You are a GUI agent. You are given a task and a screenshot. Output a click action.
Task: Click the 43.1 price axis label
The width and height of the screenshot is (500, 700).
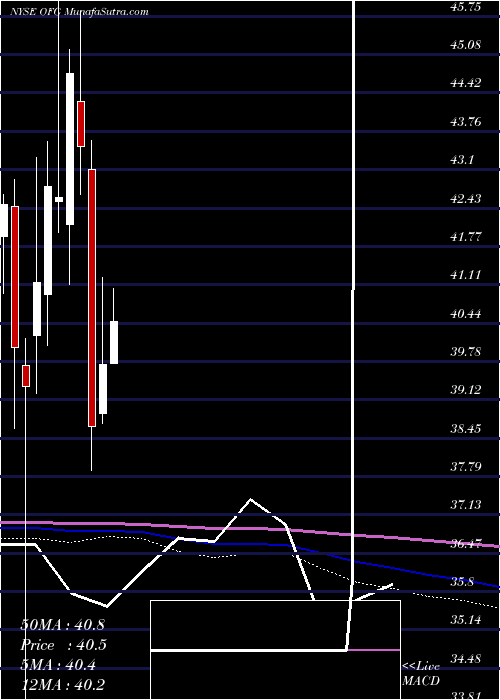[x=462, y=160]
